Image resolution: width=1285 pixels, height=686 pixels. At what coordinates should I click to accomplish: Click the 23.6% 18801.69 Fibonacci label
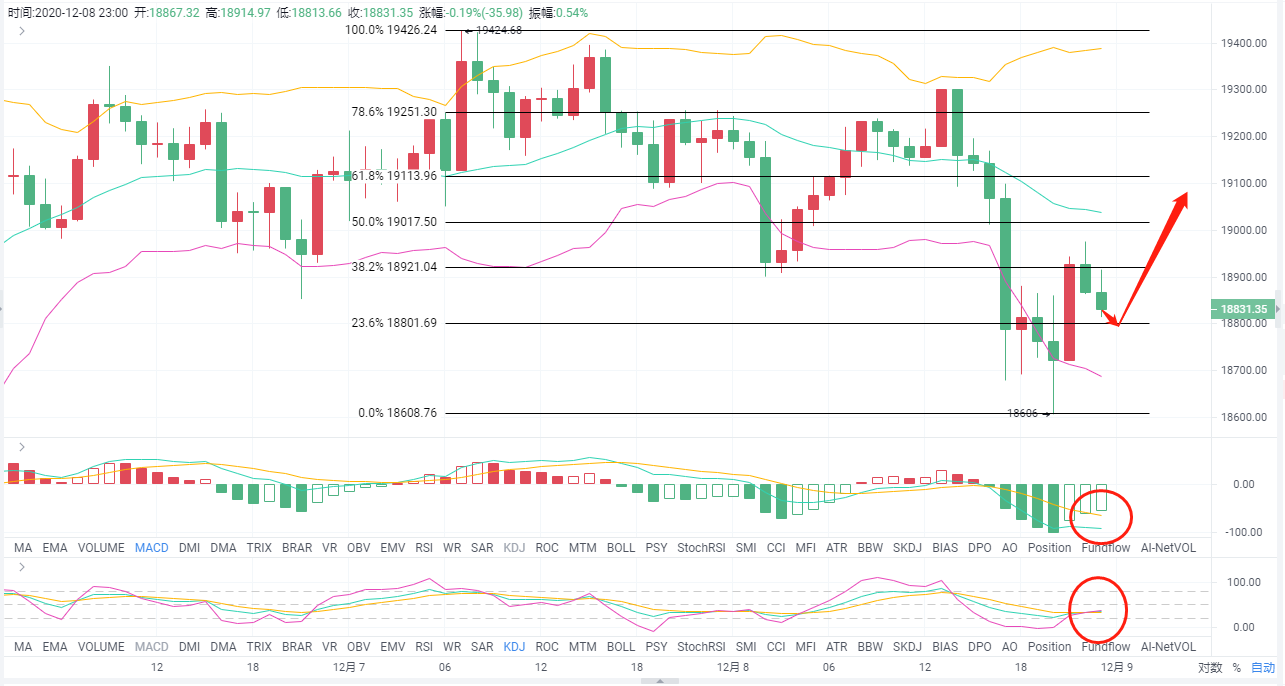point(394,323)
